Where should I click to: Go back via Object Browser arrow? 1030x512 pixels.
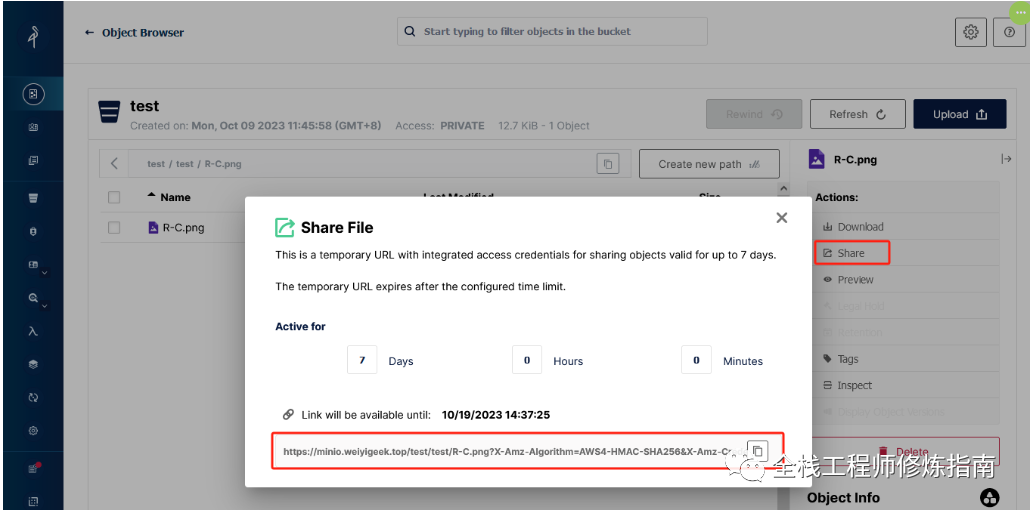click(89, 32)
